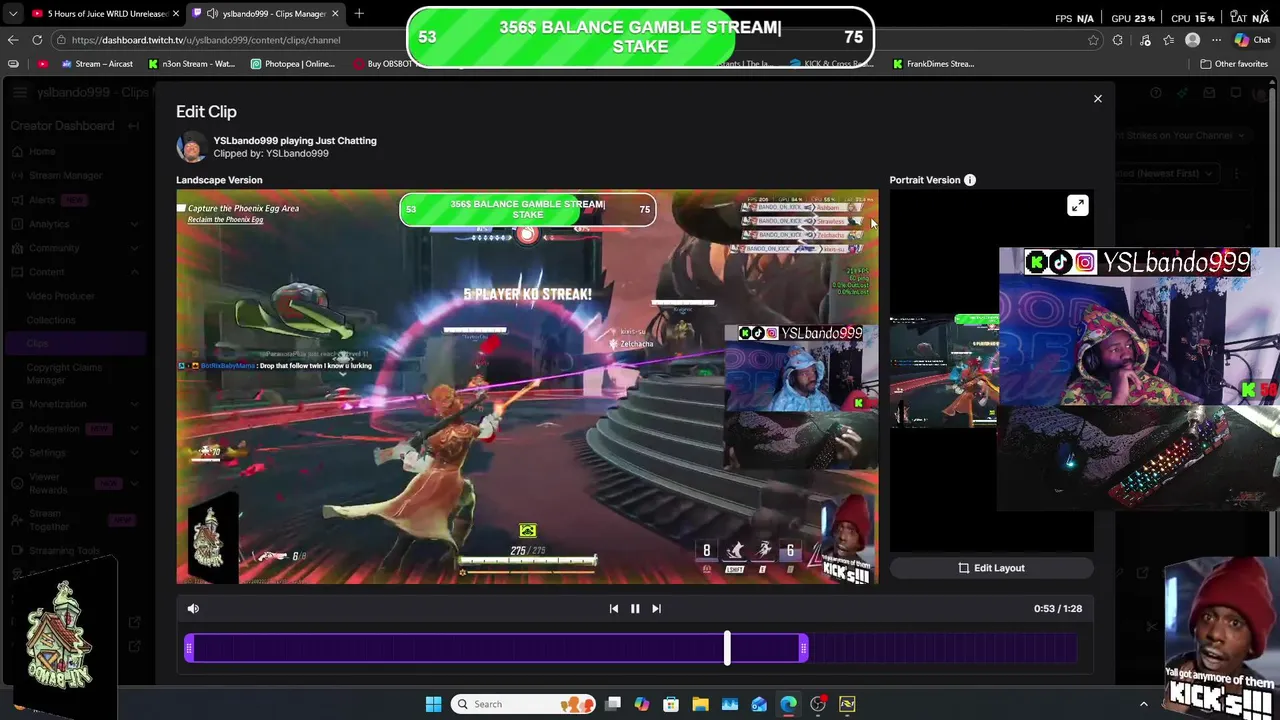Open Copilot from taskbar
Screen dimensions: 1280x720
point(642,704)
